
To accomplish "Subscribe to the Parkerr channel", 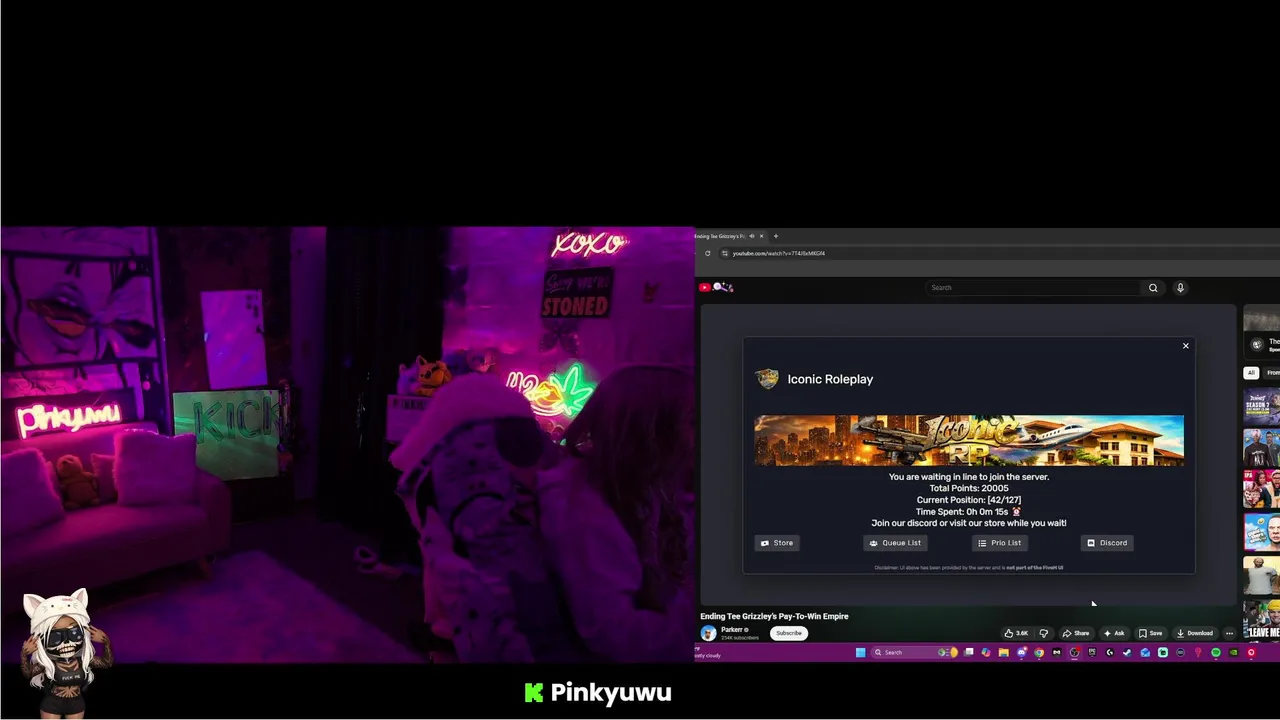I will point(789,633).
